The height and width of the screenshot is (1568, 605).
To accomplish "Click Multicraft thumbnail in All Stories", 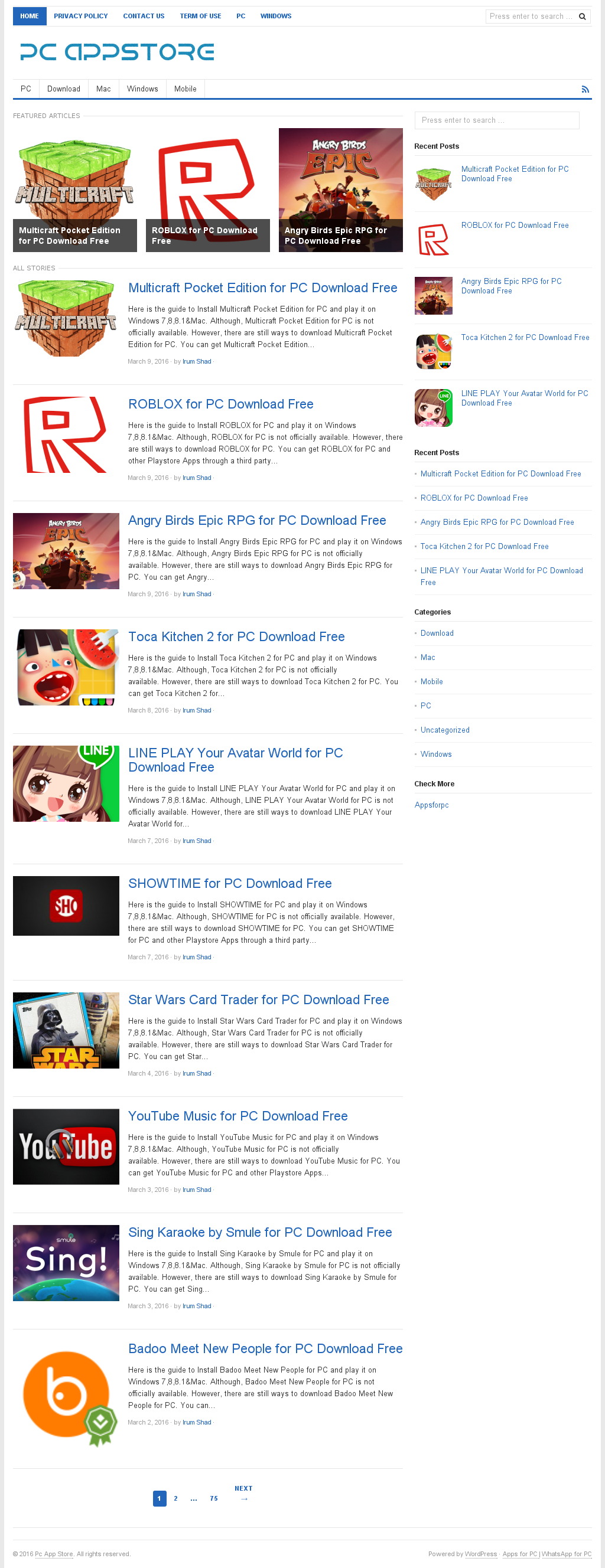I will 66,318.
